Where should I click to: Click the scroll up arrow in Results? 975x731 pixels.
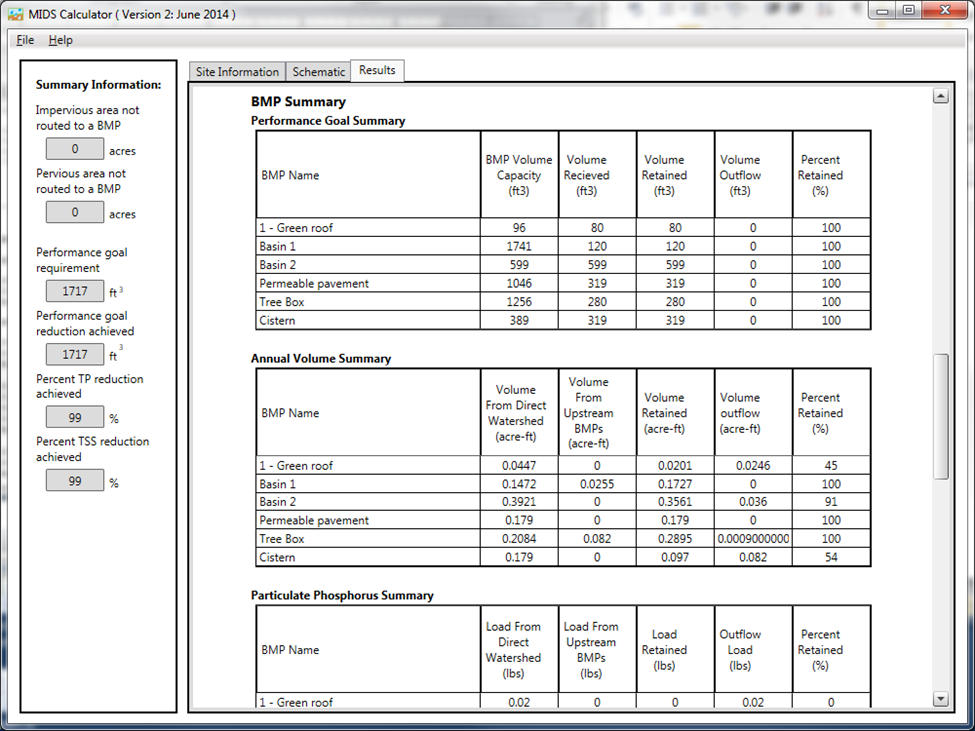pos(940,96)
